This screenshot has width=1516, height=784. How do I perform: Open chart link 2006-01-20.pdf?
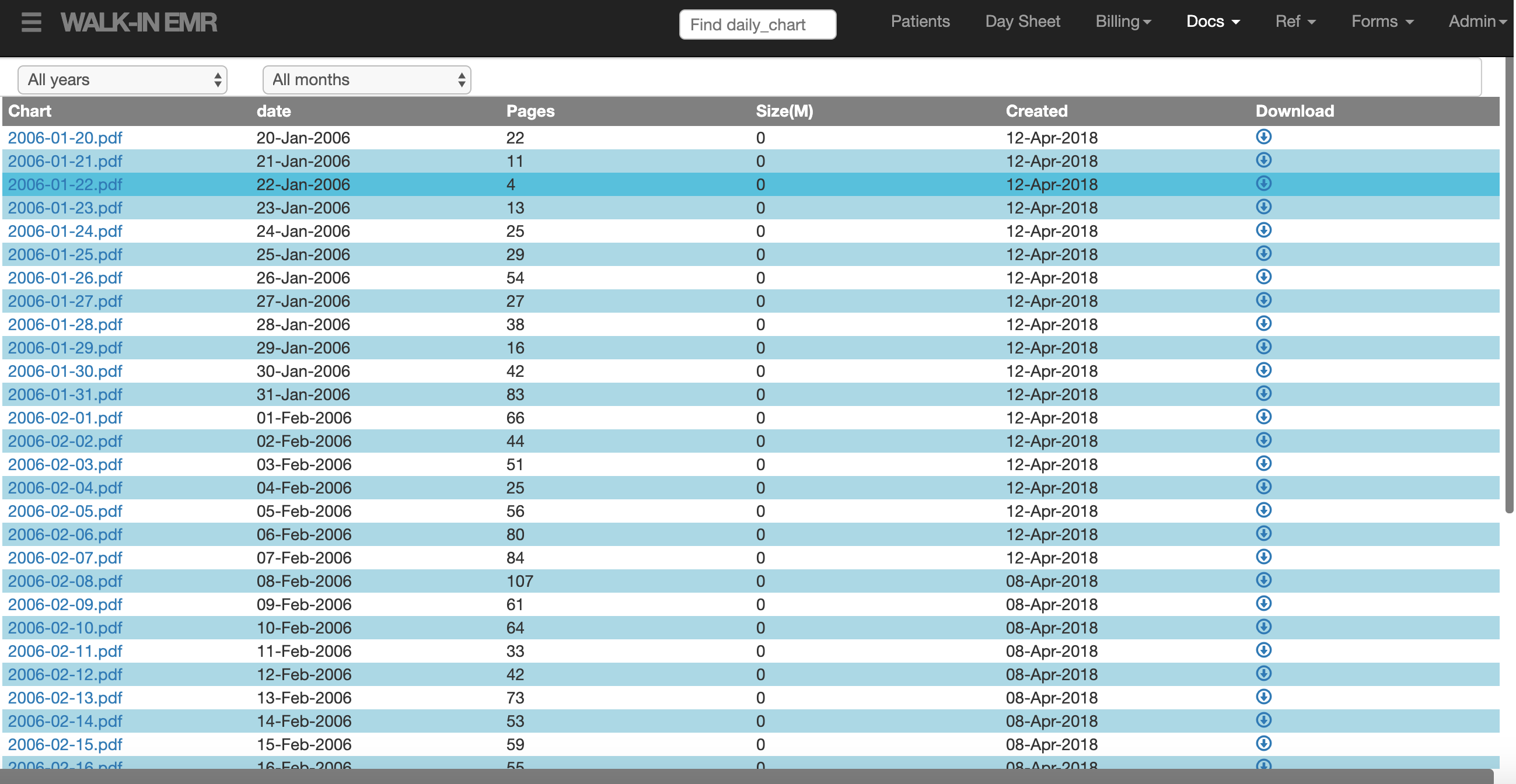coord(65,138)
